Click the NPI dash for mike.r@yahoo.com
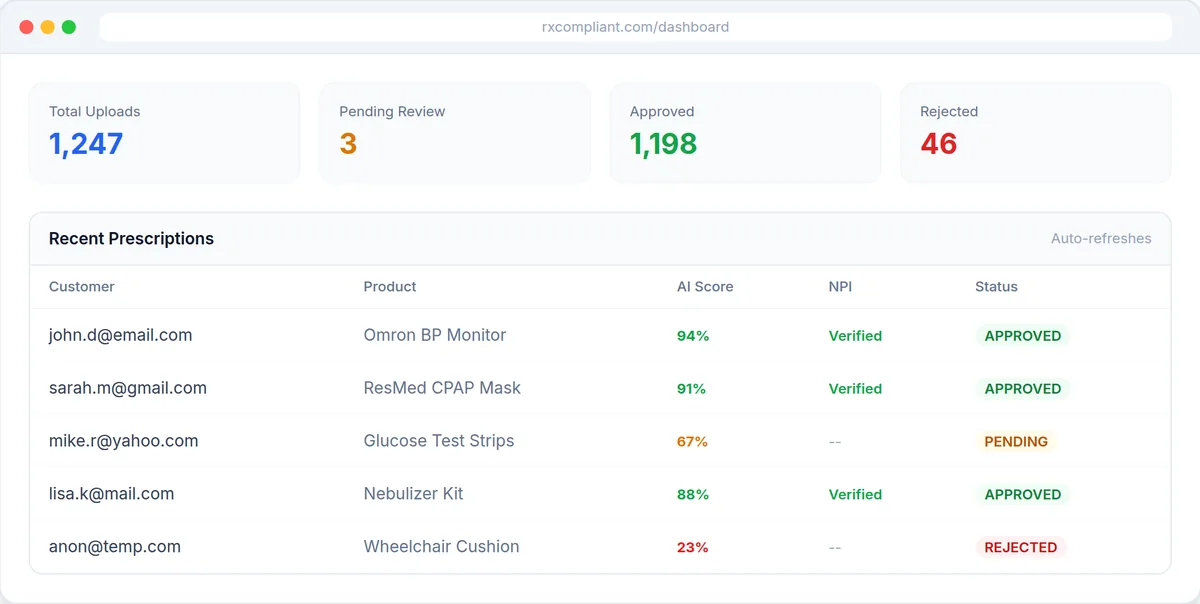 [835, 442]
